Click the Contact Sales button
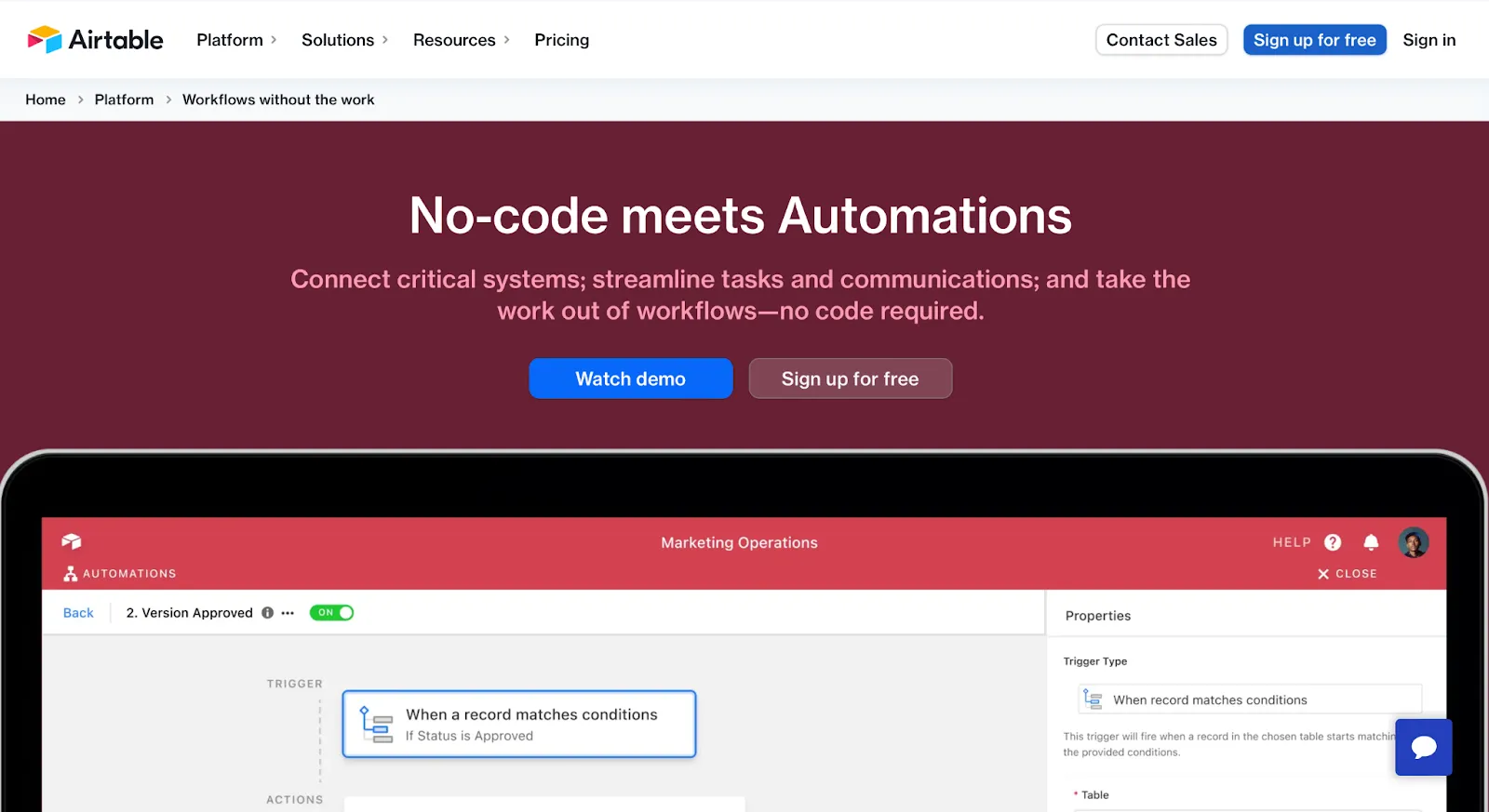This screenshot has width=1489, height=812. [1161, 40]
